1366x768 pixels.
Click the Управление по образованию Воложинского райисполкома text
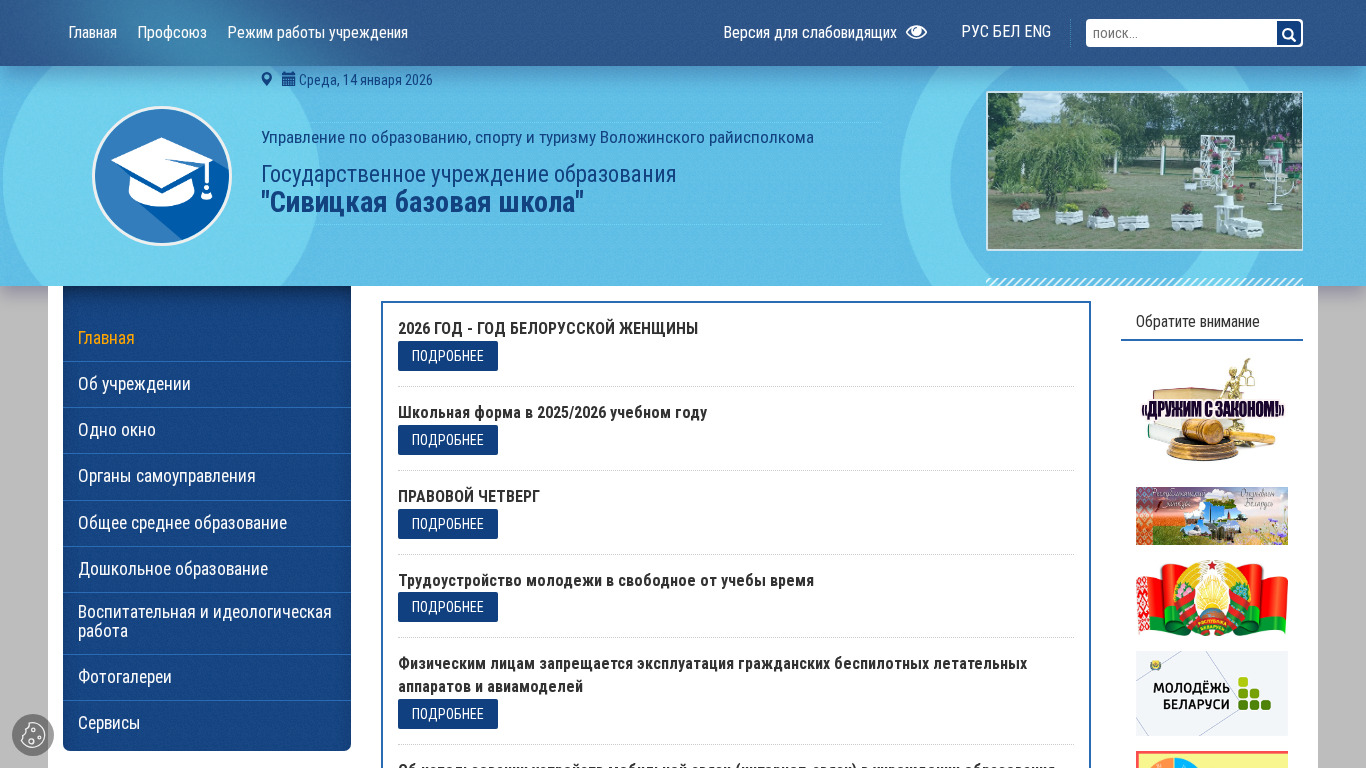tap(537, 137)
